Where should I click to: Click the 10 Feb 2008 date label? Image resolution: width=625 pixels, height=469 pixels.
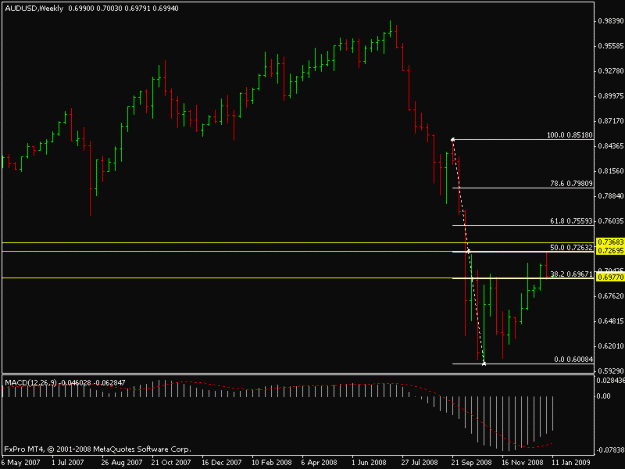pyautogui.click(x=271, y=462)
